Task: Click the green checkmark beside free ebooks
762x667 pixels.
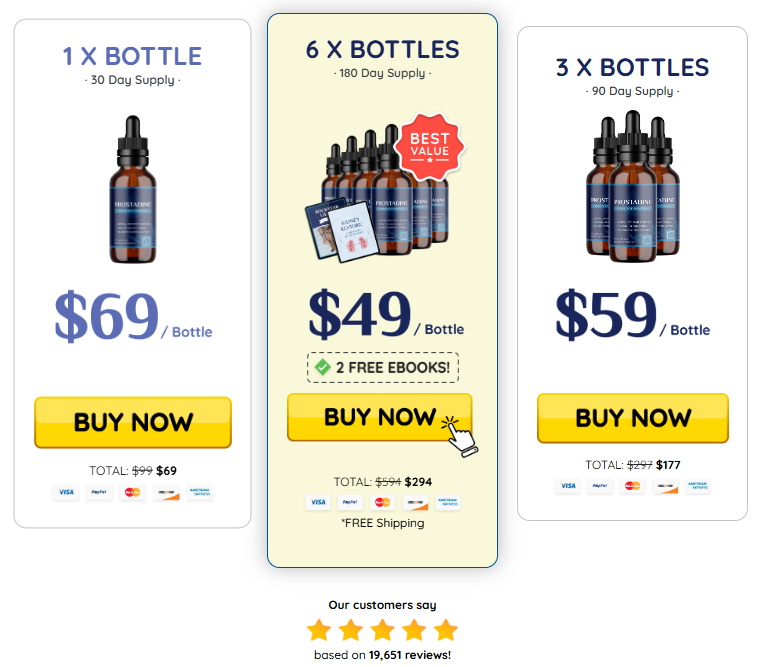Action: tap(323, 367)
